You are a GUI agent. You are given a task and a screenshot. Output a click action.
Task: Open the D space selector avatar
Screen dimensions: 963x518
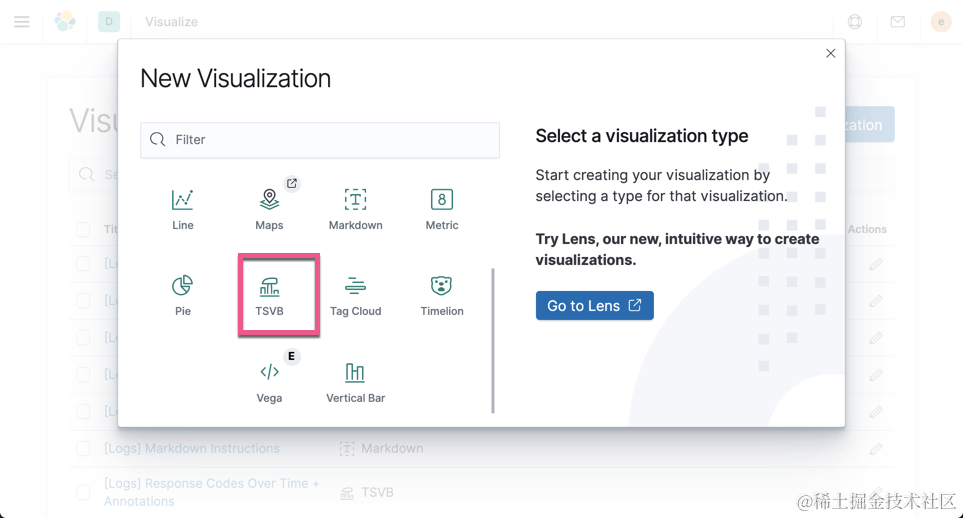click(109, 22)
